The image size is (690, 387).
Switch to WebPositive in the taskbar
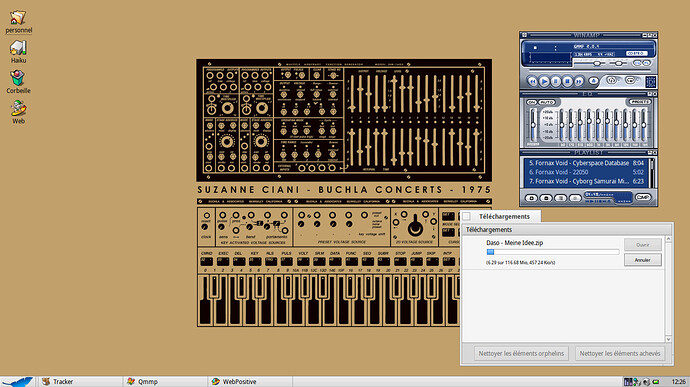[250, 382]
